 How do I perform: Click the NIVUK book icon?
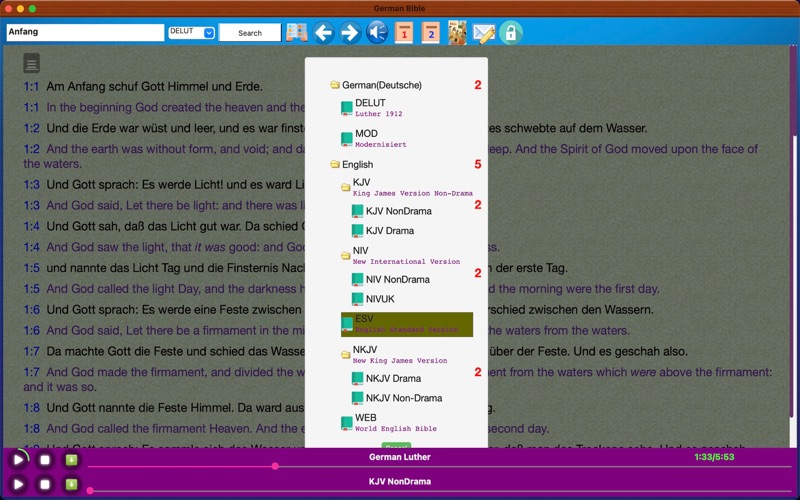[357, 299]
